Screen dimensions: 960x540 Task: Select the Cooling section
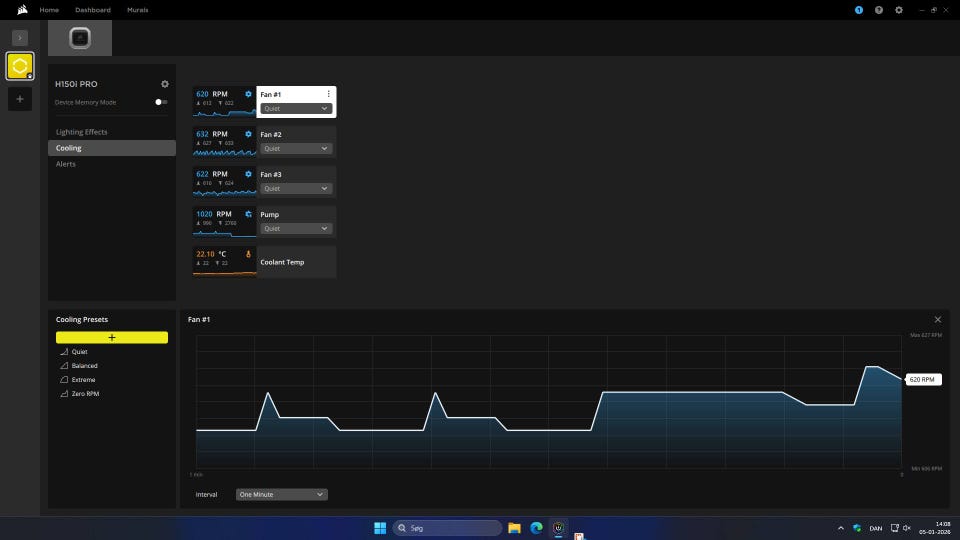coord(112,148)
